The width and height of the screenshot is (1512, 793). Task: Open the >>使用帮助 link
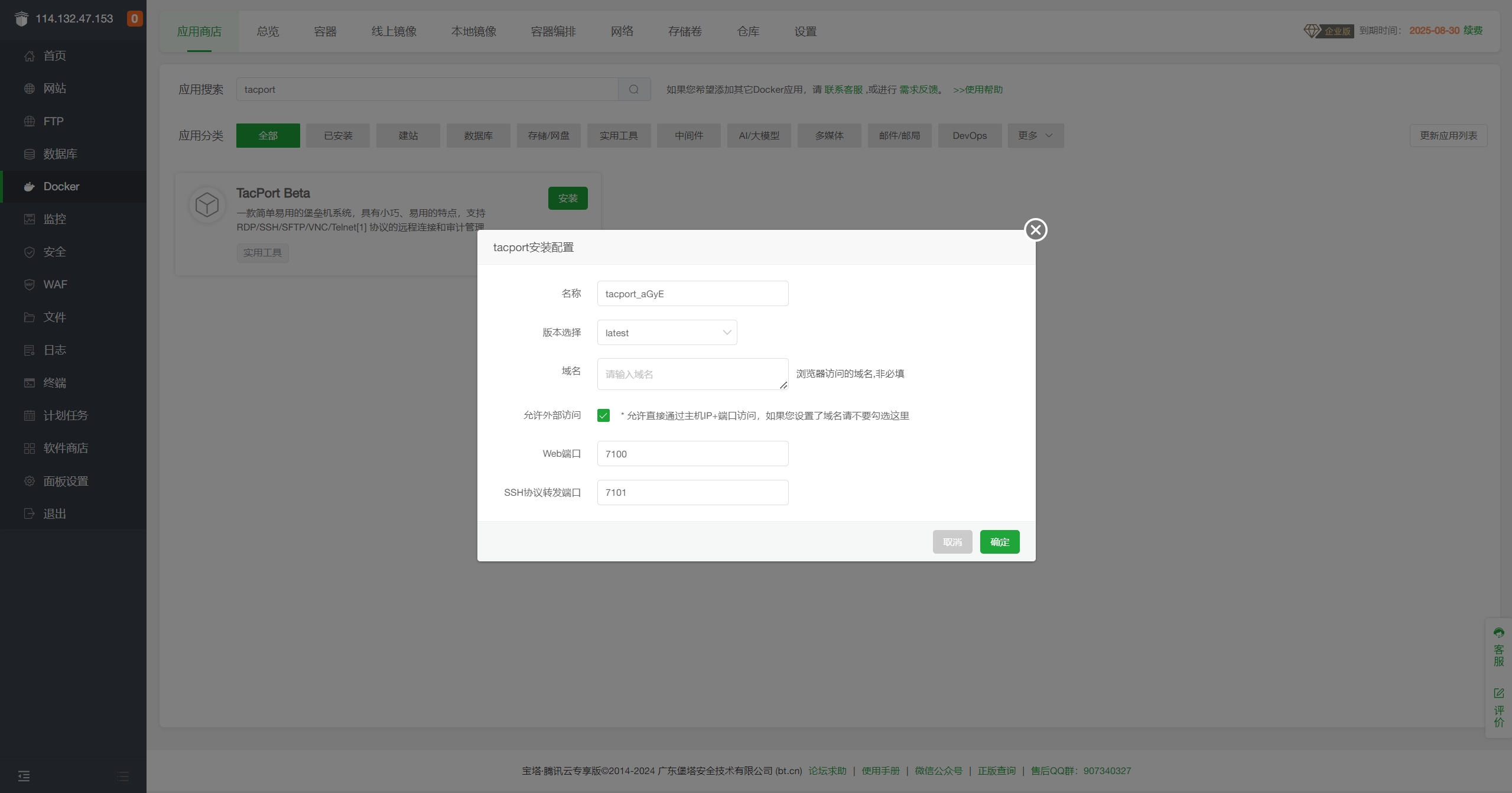[x=978, y=89]
